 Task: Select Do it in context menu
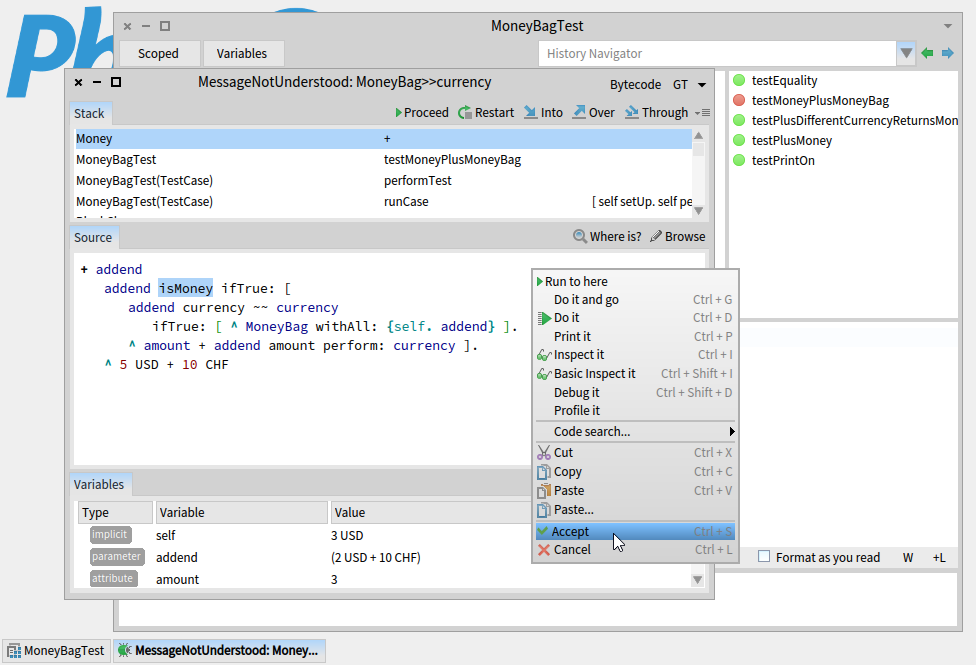click(x=635, y=318)
